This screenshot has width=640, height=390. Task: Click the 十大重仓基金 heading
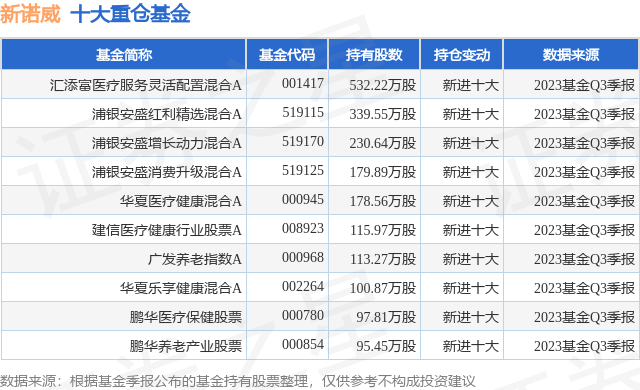130,14
